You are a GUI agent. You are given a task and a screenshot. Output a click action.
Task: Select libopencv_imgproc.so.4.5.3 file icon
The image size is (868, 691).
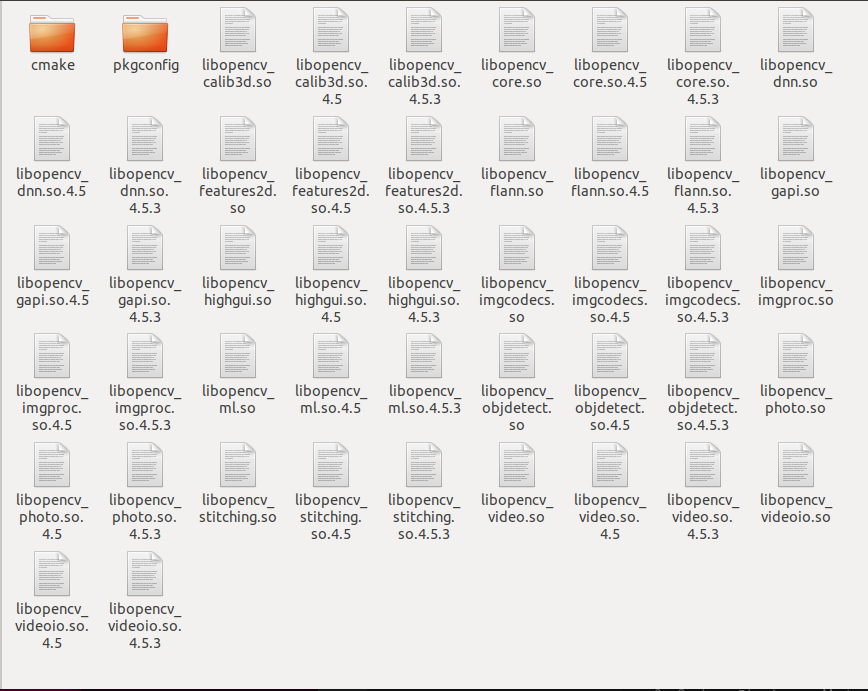145,356
